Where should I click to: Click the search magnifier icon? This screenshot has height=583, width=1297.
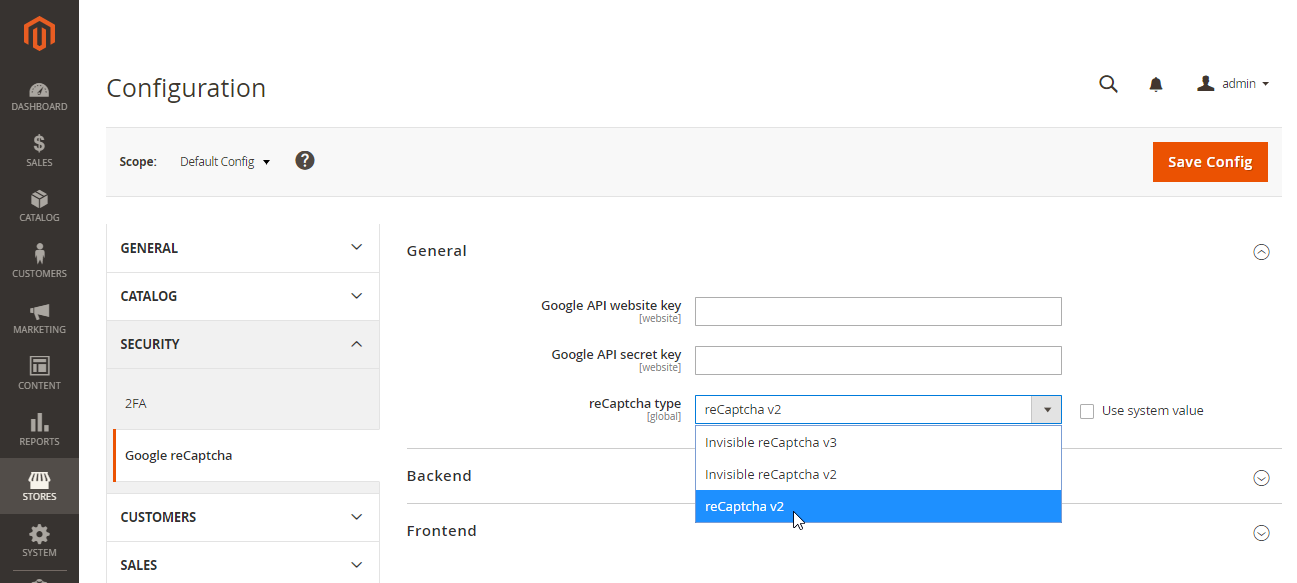pos(1108,84)
